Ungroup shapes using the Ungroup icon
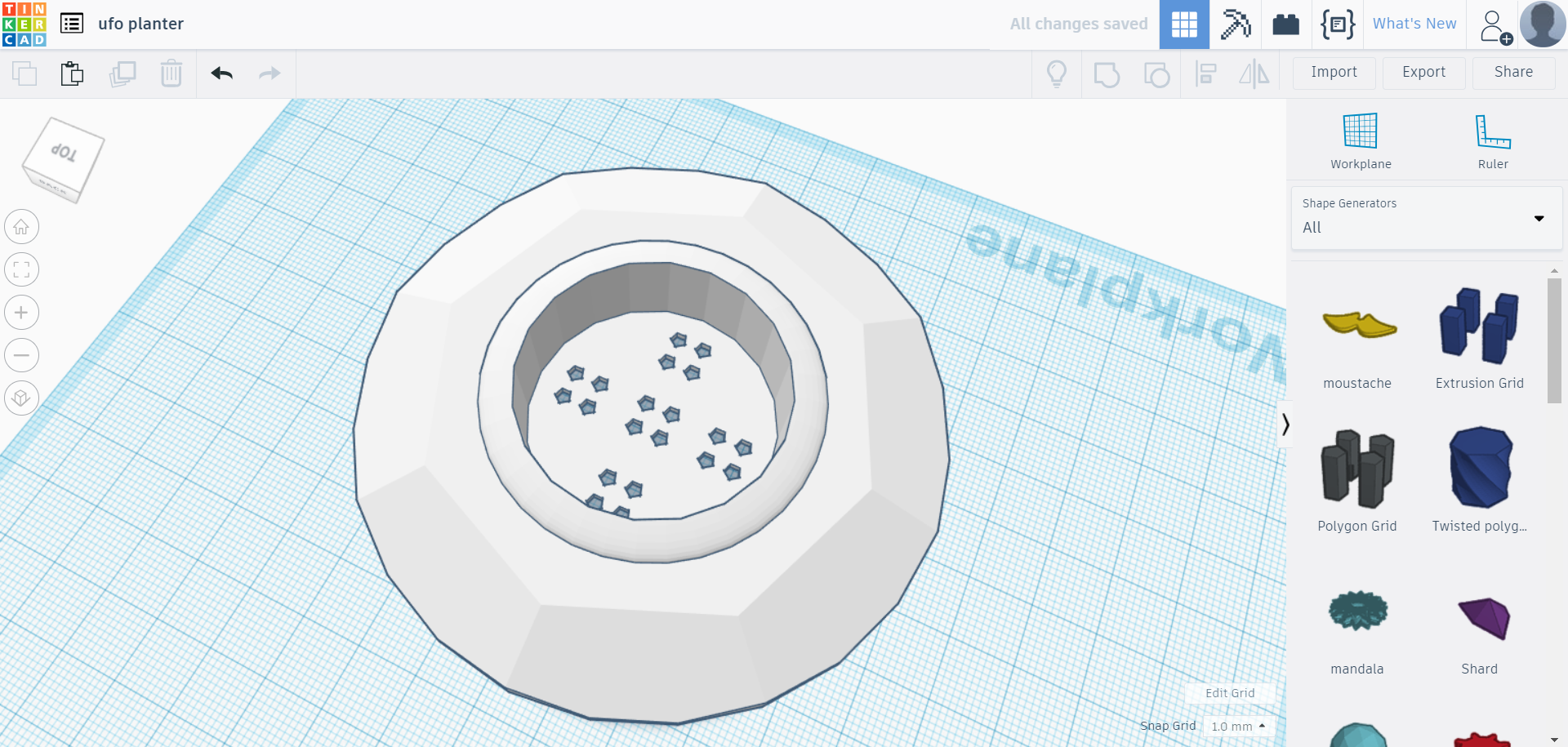The width and height of the screenshot is (1568, 747). click(1156, 74)
